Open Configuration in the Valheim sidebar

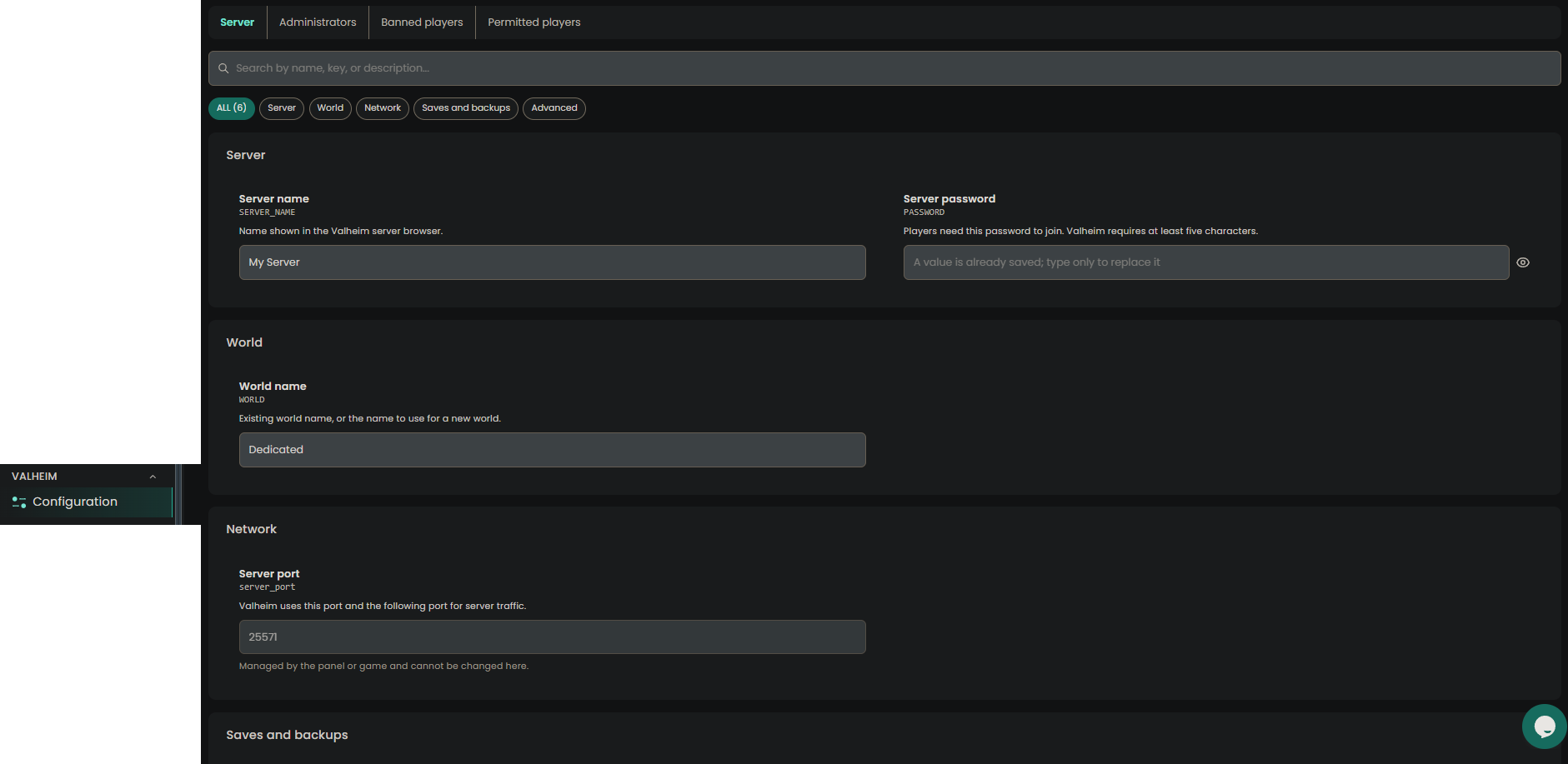87,502
